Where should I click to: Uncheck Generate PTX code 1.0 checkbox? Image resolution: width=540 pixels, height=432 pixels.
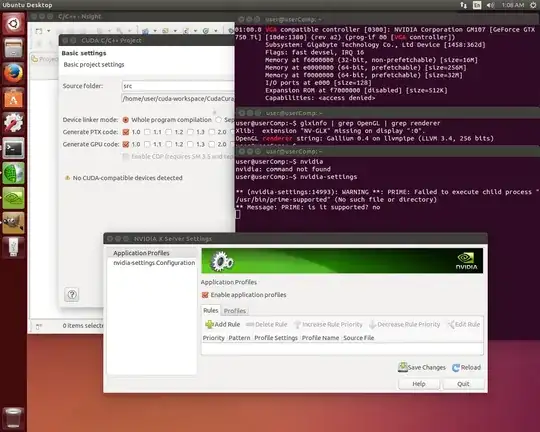[126, 132]
